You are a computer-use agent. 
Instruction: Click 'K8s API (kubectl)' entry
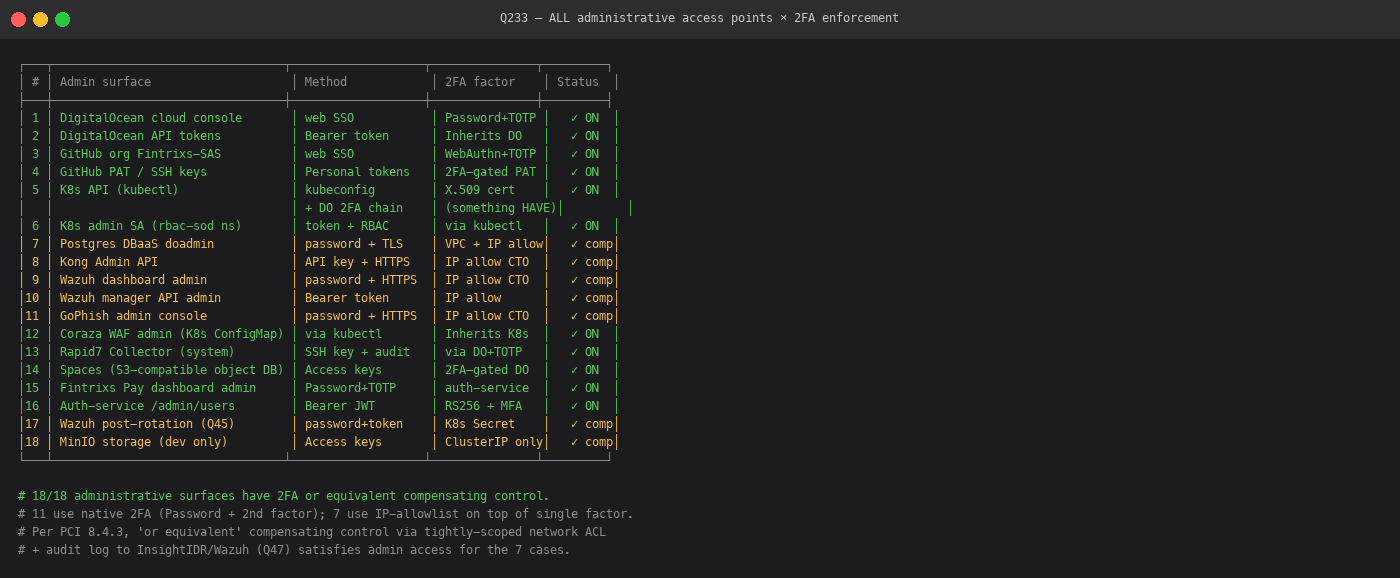click(119, 190)
